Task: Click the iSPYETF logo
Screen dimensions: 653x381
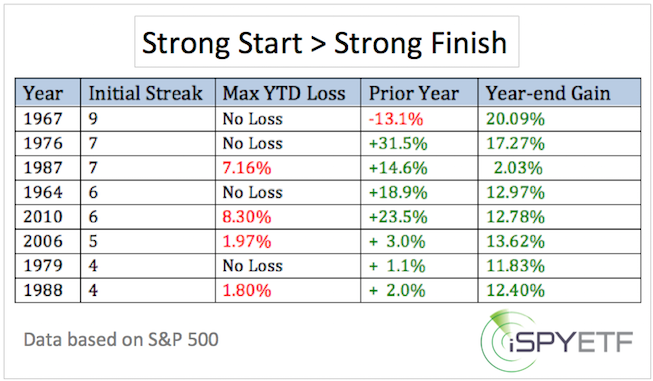Action: [557, 341]
